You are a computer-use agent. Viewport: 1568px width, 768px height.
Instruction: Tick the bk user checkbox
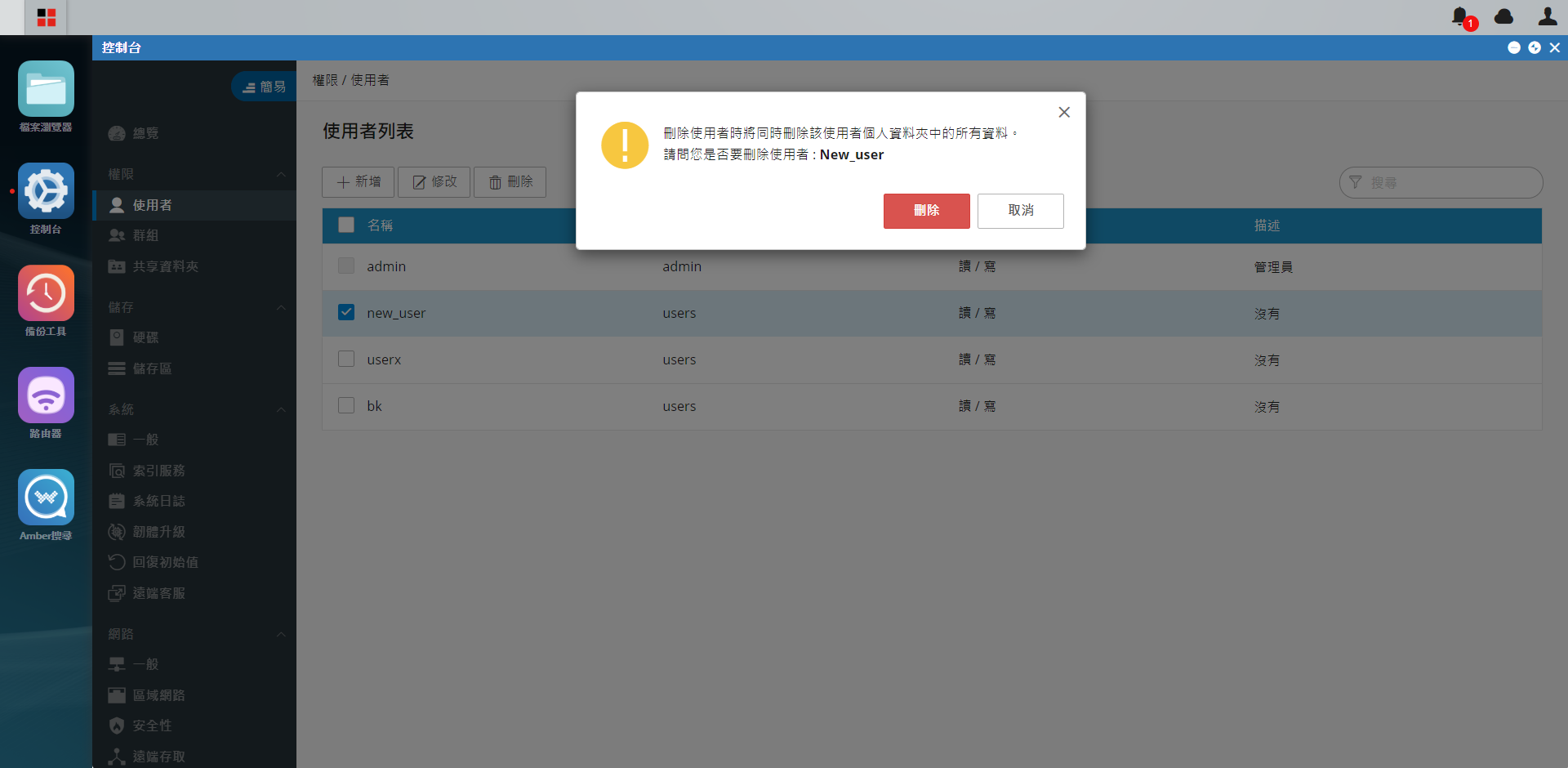click(x=346, y=405)
